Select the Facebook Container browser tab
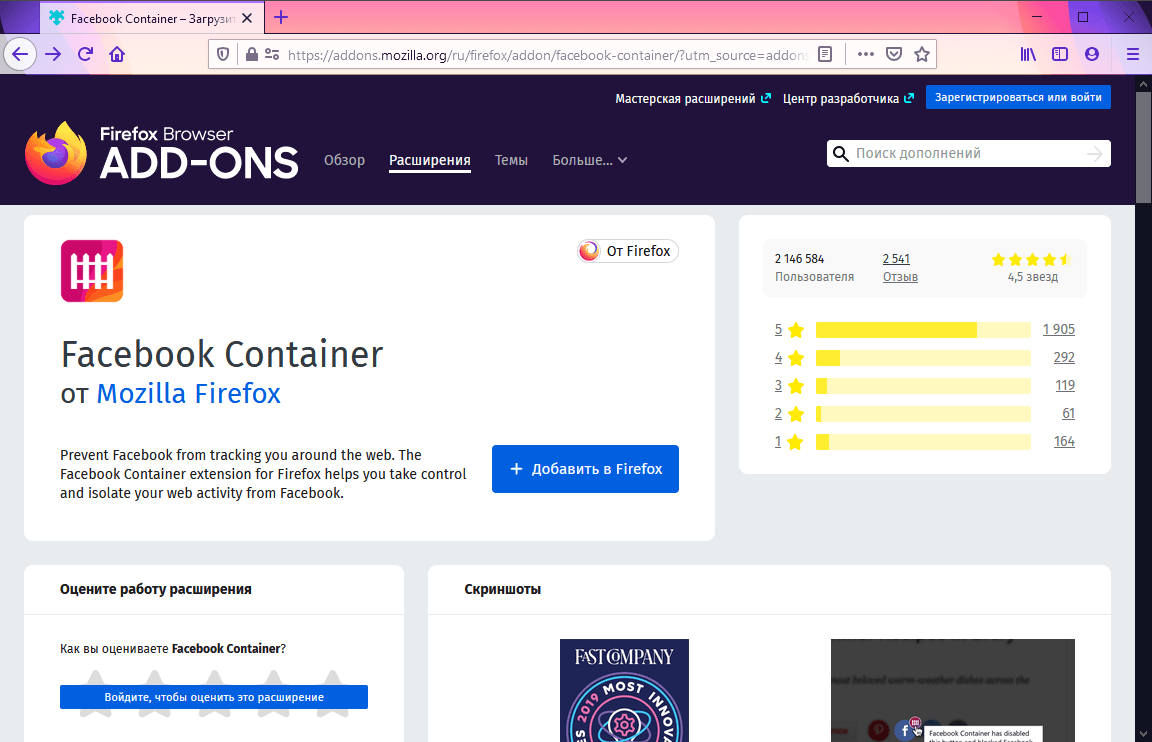1152x742 pixels. tap(152, 18)
